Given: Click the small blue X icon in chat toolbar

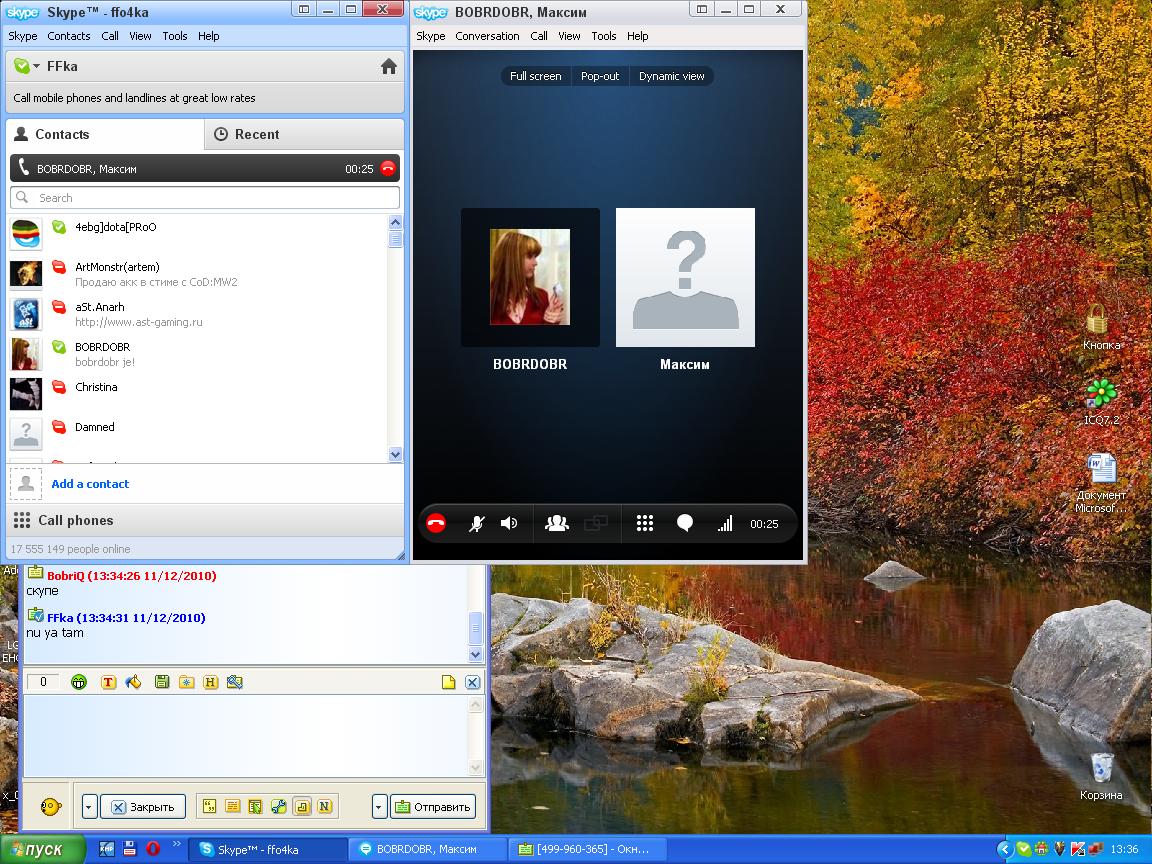Looking at the screenshot, I should pos(472,682).
